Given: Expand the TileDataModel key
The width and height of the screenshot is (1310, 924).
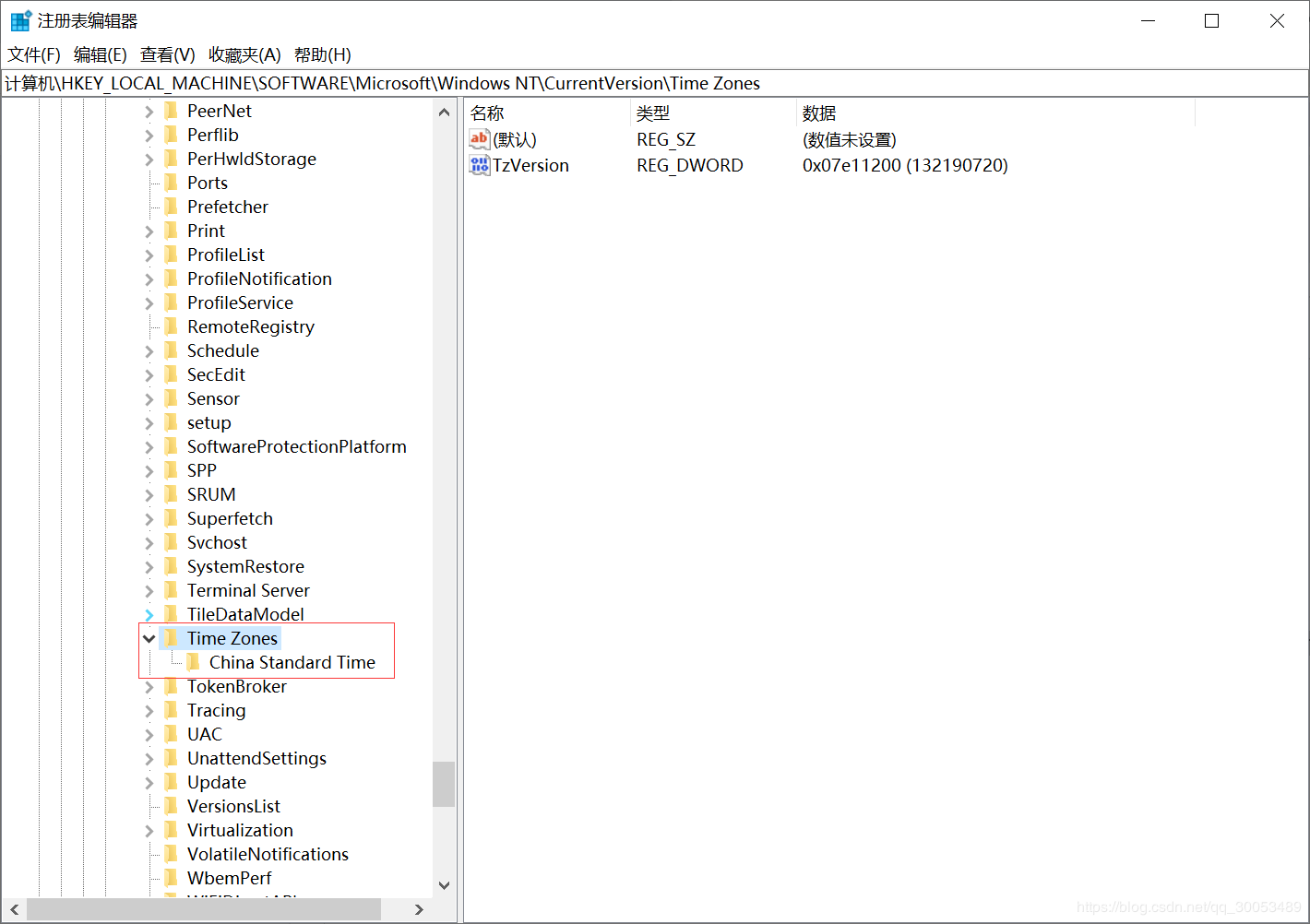Looking at the screenshot, I should pos(149,615).
